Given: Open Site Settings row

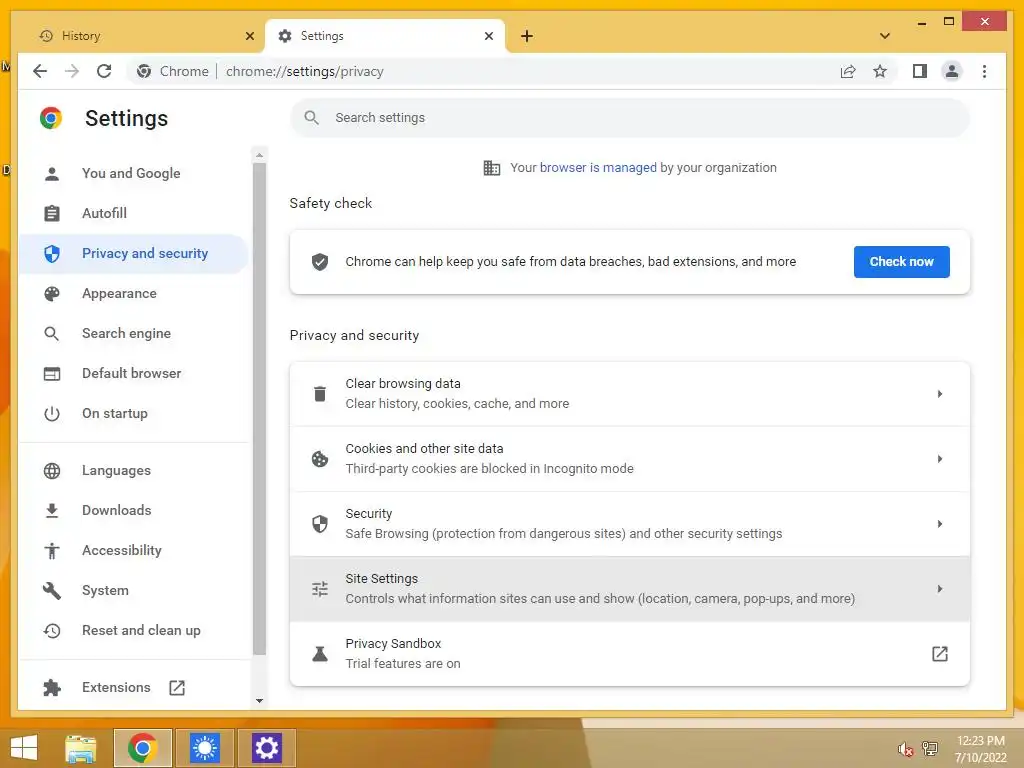Looking at the screenshot, I should pos(630,589).
